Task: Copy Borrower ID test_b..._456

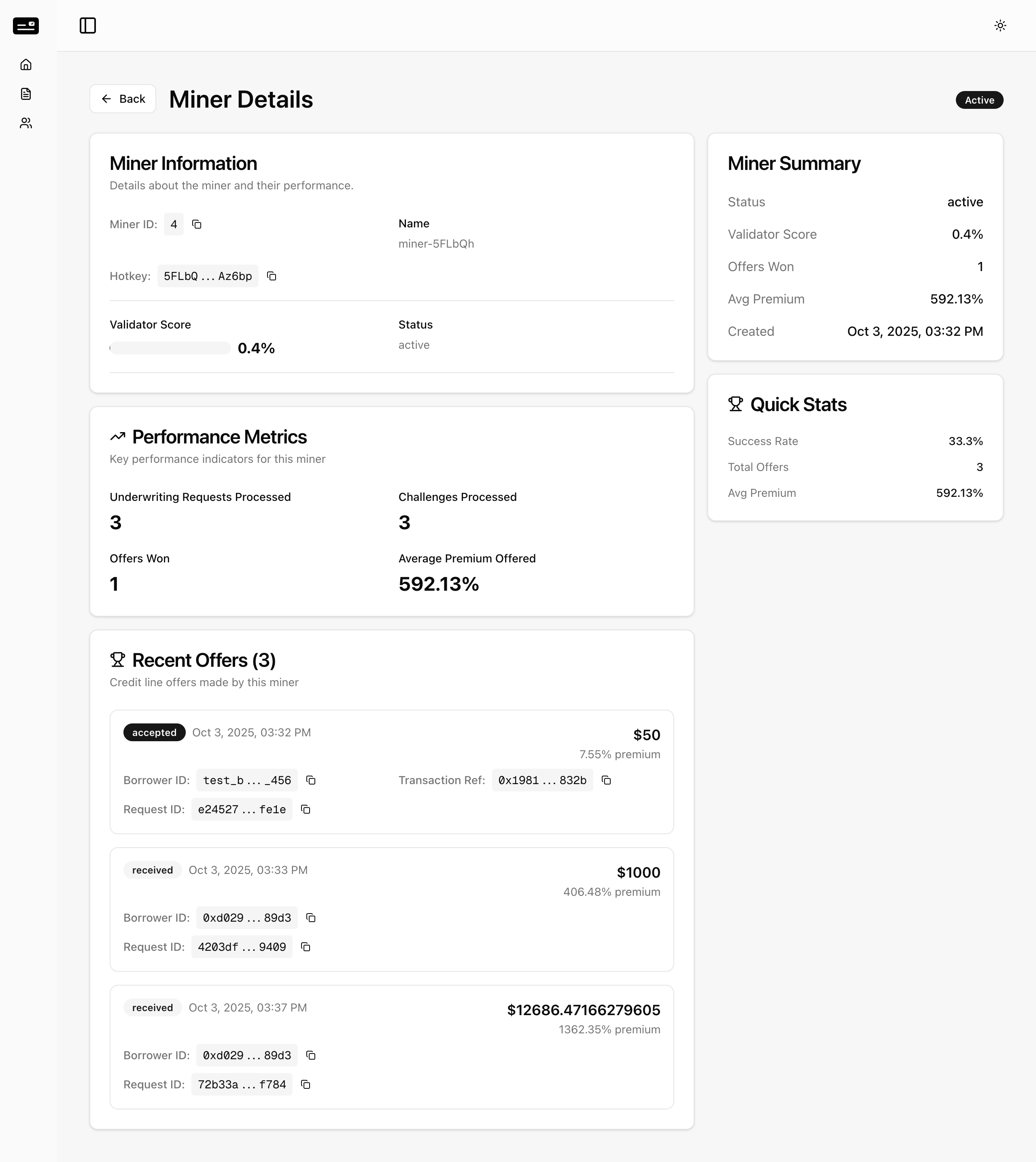Action: tap(311, 780)
